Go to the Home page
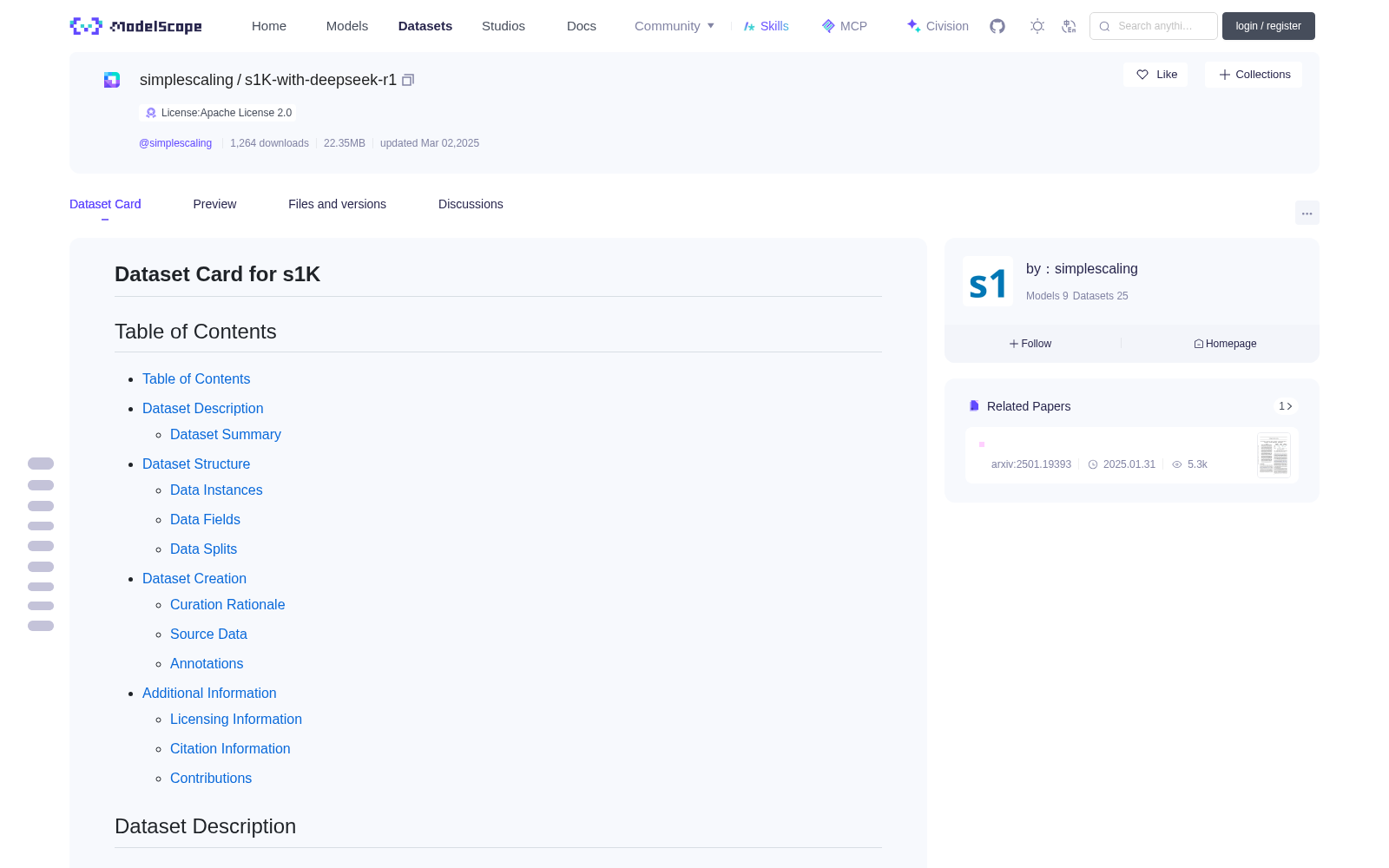The width and height of the screenshot is (1389, 868). pyautogui.click(x=269, y=26)
